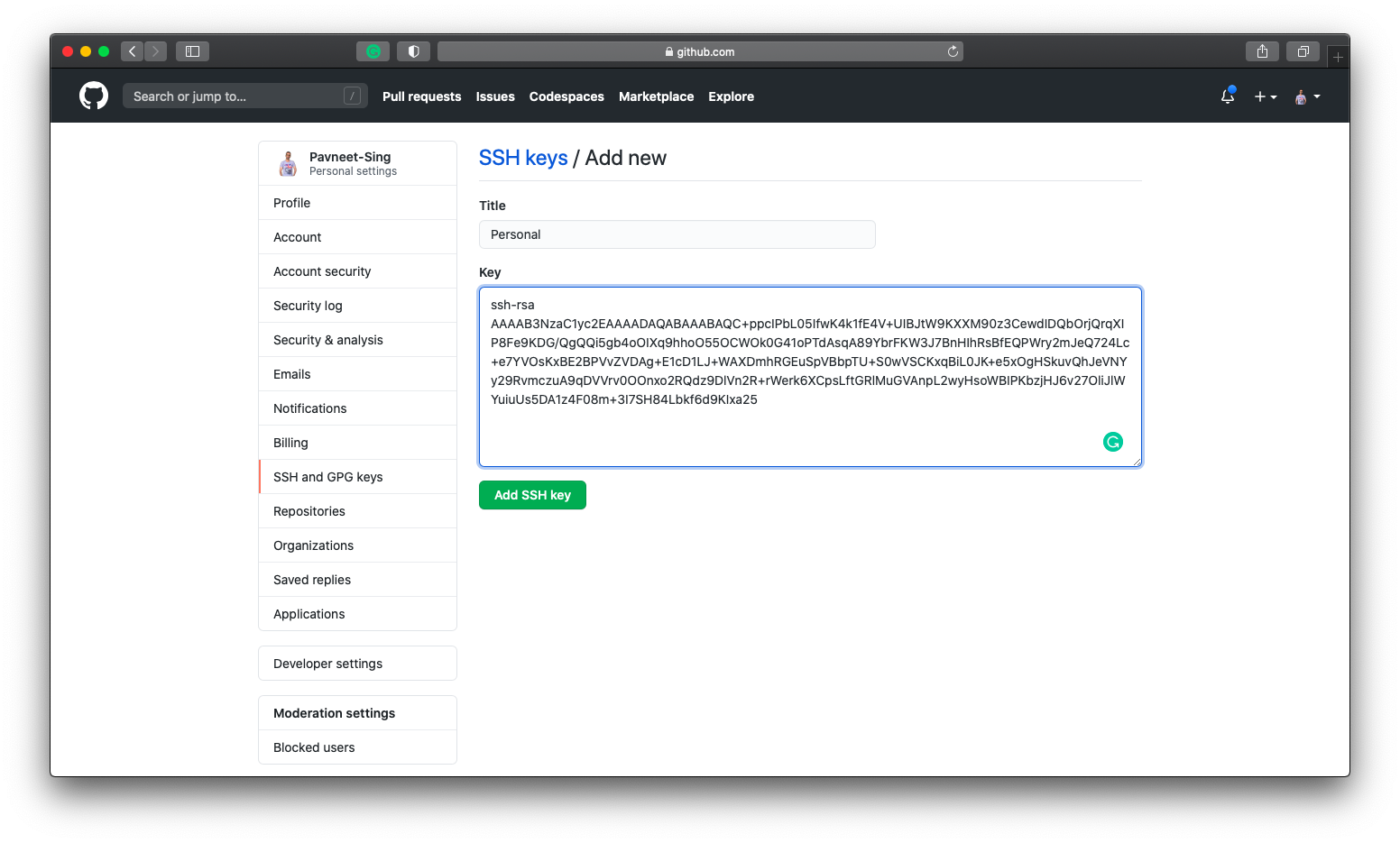Image resolution: width=1400 pixels, height=843 pixels.
Task: Open Saved replies settings
Action: [357, 580]
